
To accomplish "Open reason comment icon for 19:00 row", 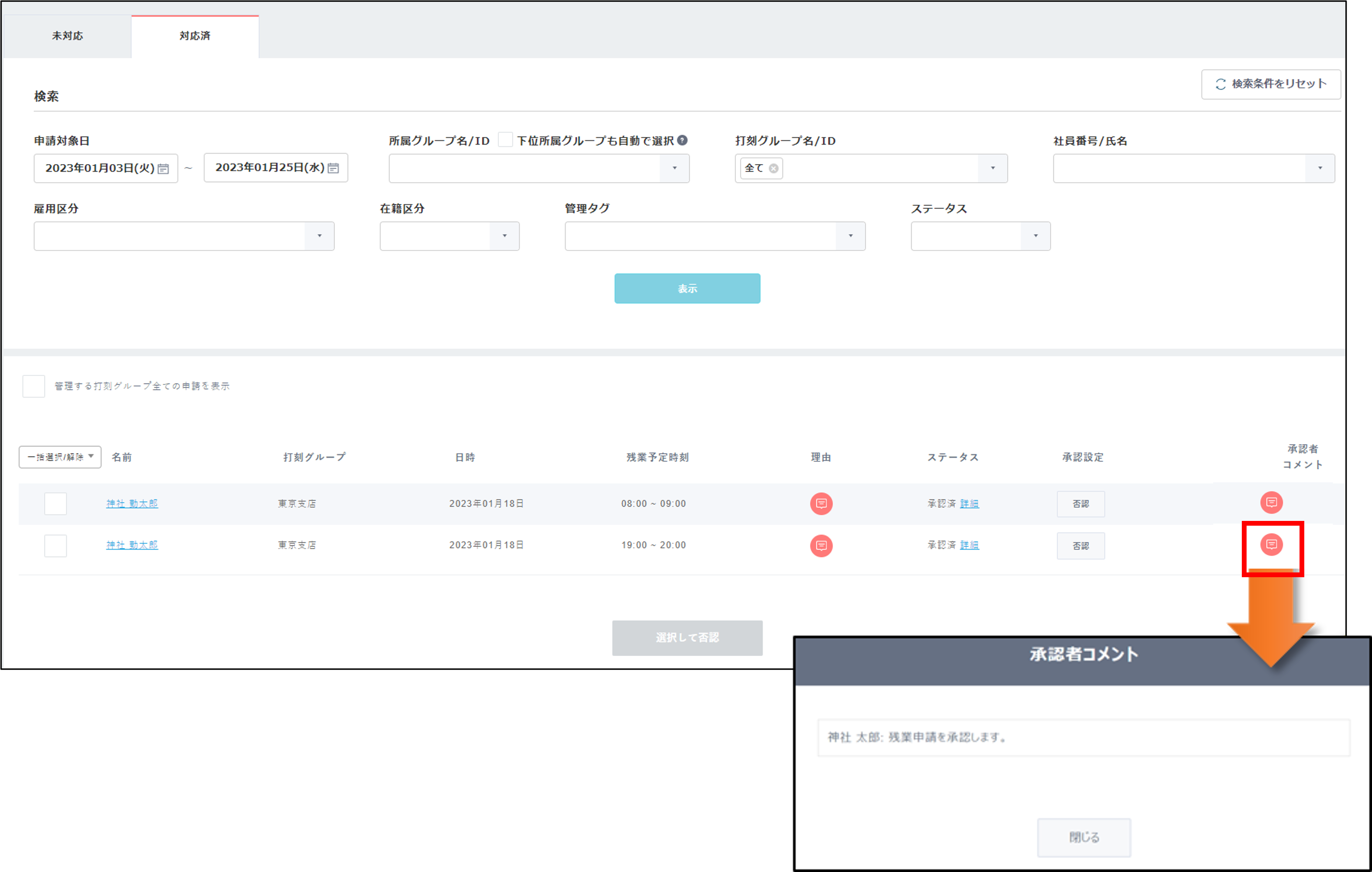I will (x=821, y=545).
